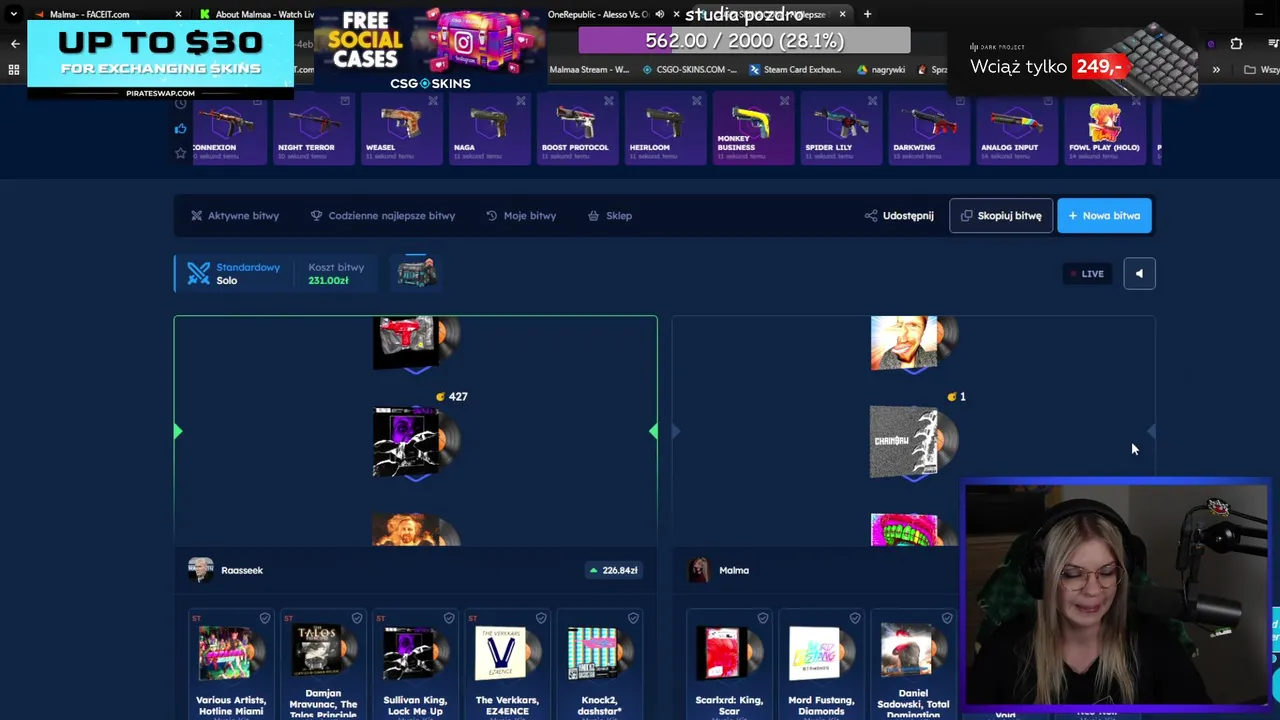Open the Naga skin drop card
Viewport: 1280px width, 720px height.
489,128
